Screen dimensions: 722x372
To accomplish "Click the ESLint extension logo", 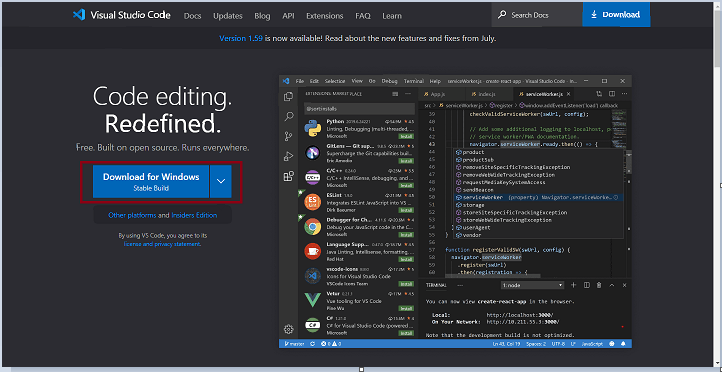I will [313, 202].
